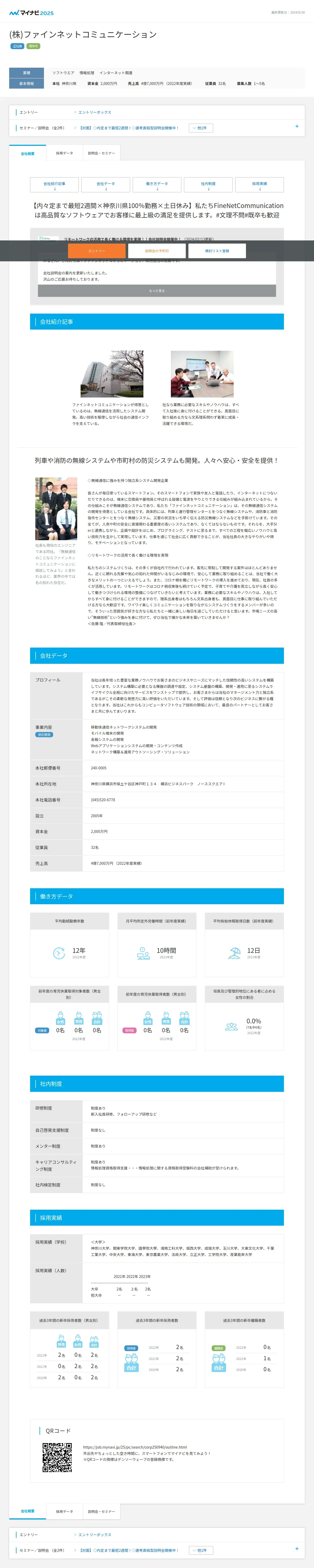The image size is (314, 1568).
Task: Jump to 社内制度 via anchor button
Action: pyautogui.click(x=208, y=185)
